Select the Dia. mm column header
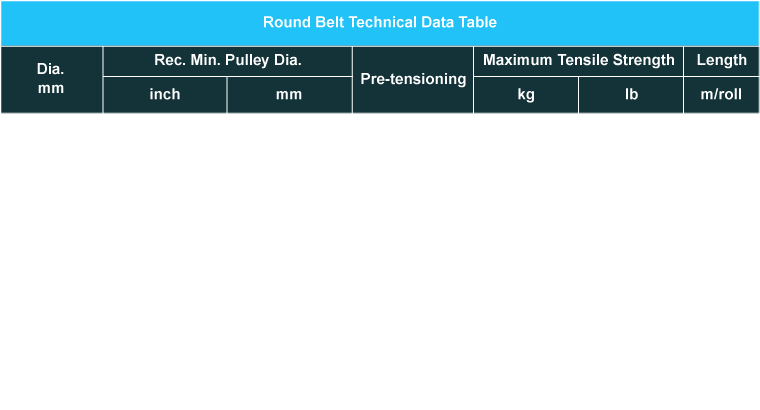This screenshot has height=410, width=760. click(51, 80)
